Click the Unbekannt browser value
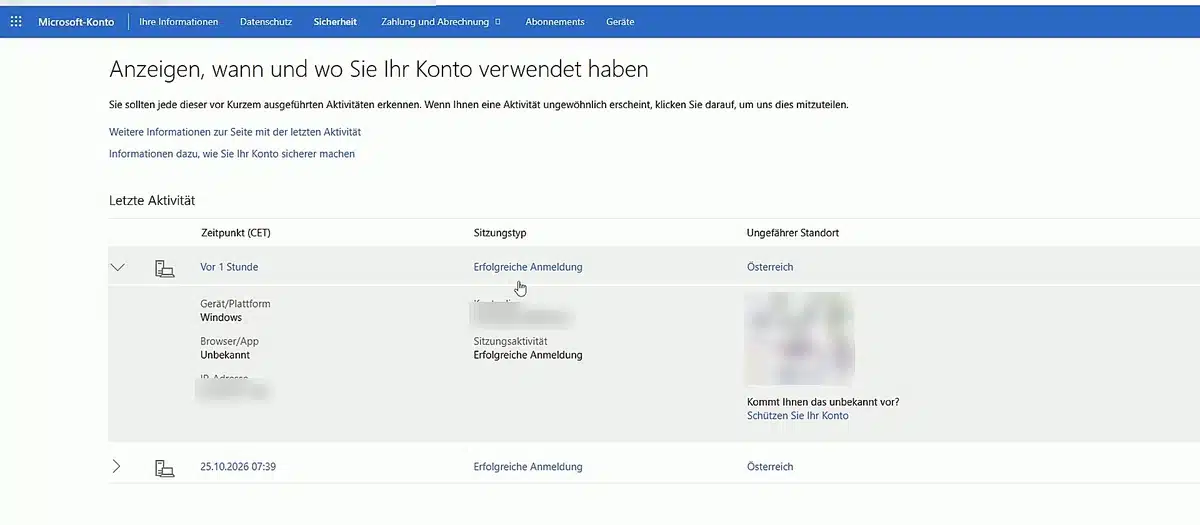 click(x=225, y=355)
